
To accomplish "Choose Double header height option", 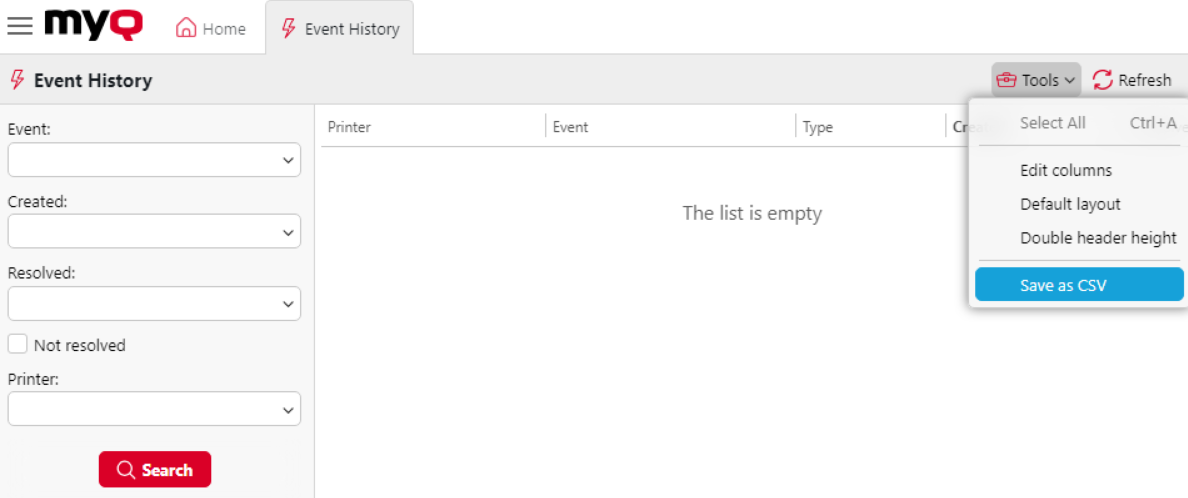I will [x=1098, y=238].
